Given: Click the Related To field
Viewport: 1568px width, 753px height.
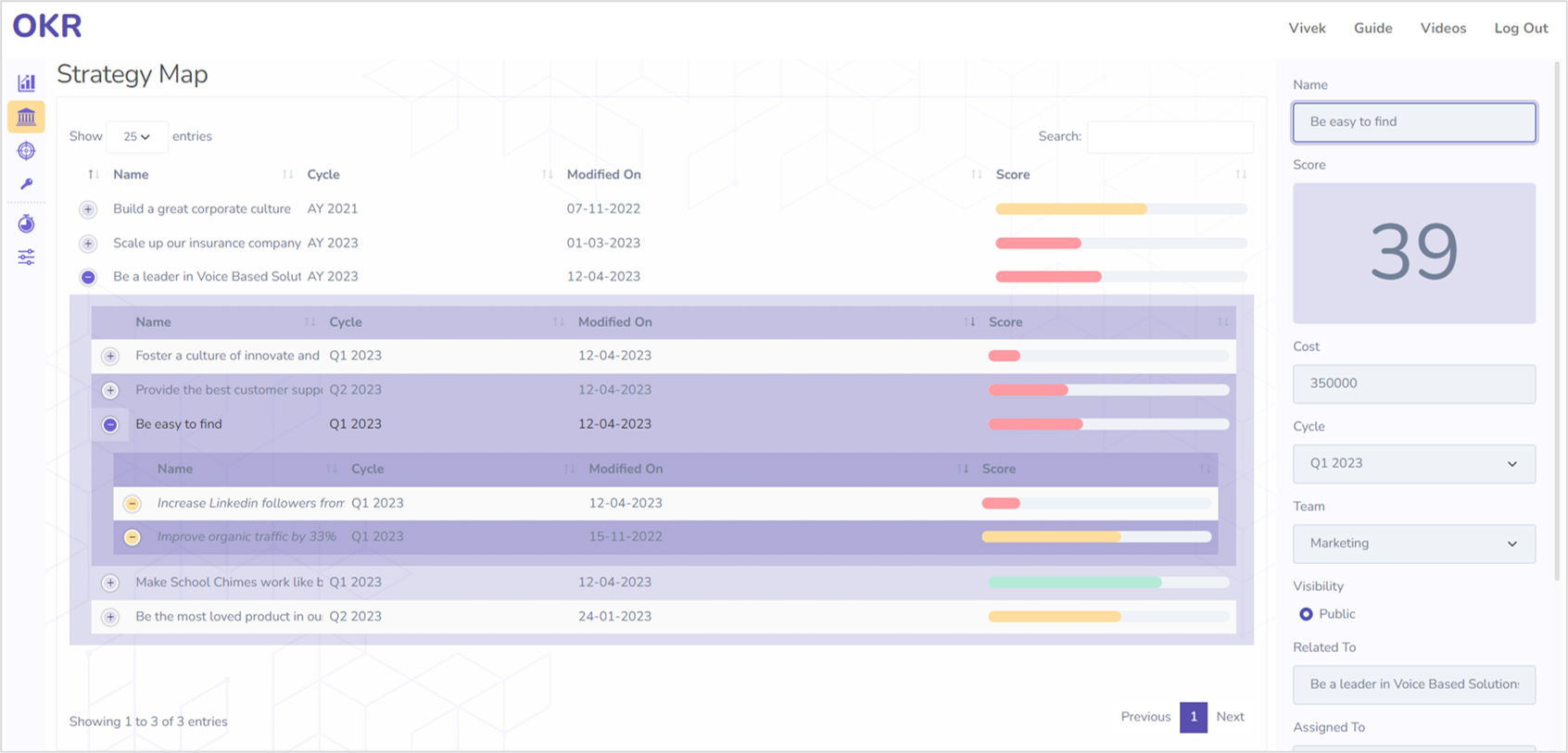Looking at the screenshot, I should [x=1414, y=684].
